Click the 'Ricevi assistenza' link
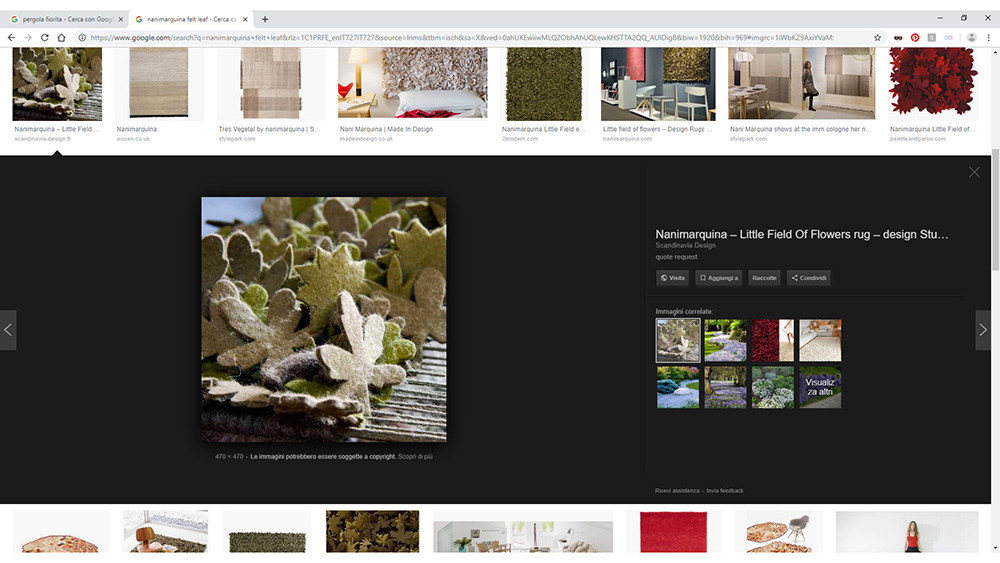The width and height of the screenshot is (1000, 563). pos(677,490)
